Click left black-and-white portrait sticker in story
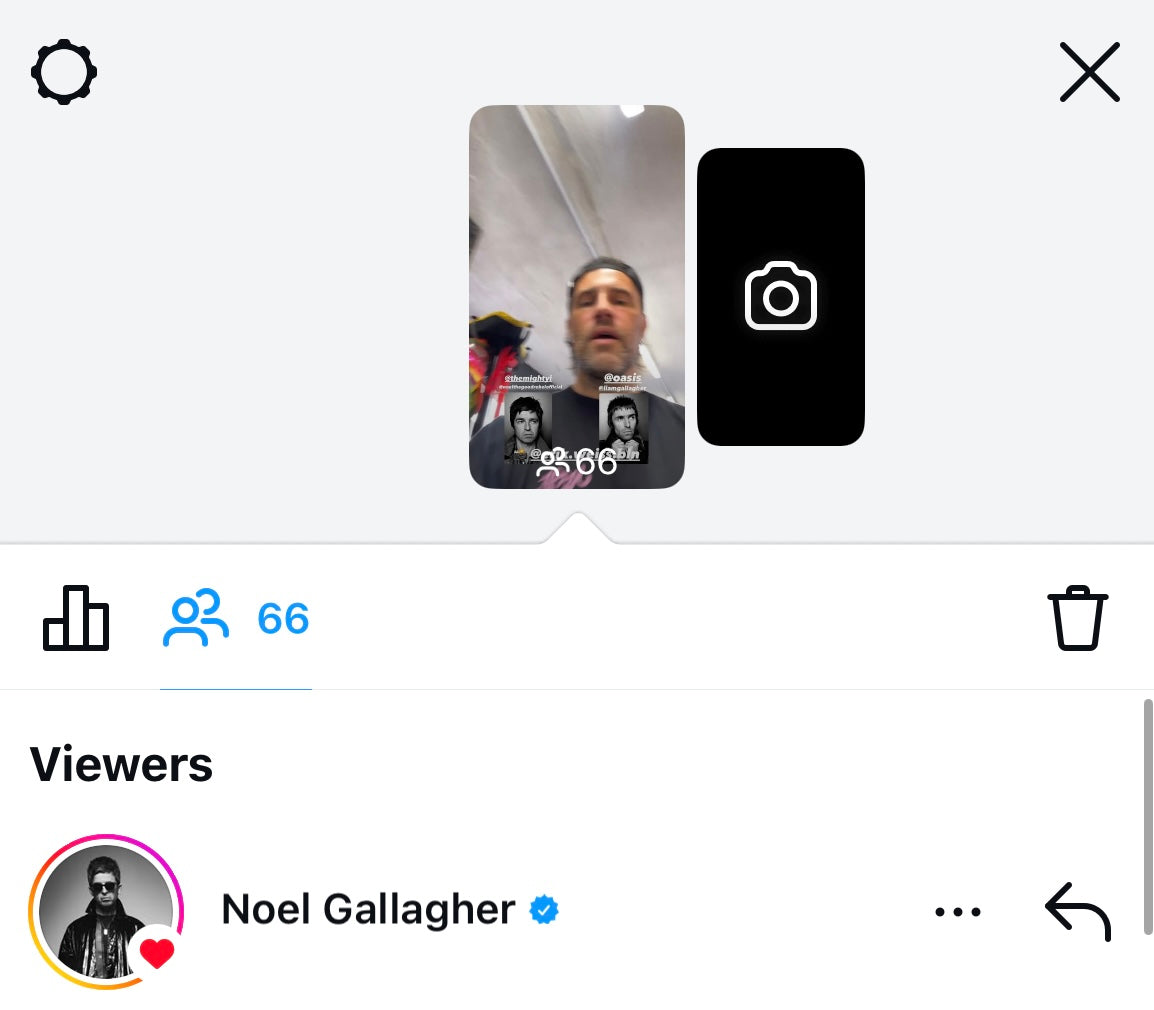This screenshot has width=1154, height=1010. click(528, 425)
